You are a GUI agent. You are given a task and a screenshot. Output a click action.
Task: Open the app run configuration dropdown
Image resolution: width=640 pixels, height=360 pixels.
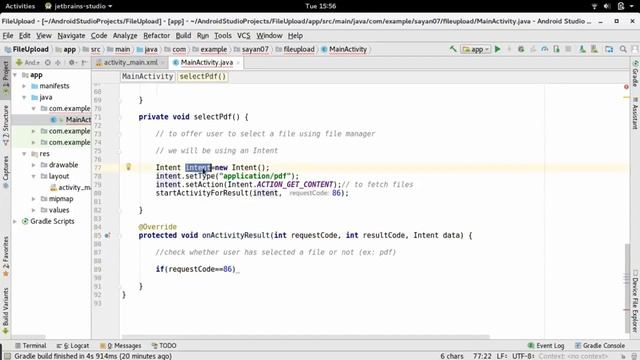[476, 49]
